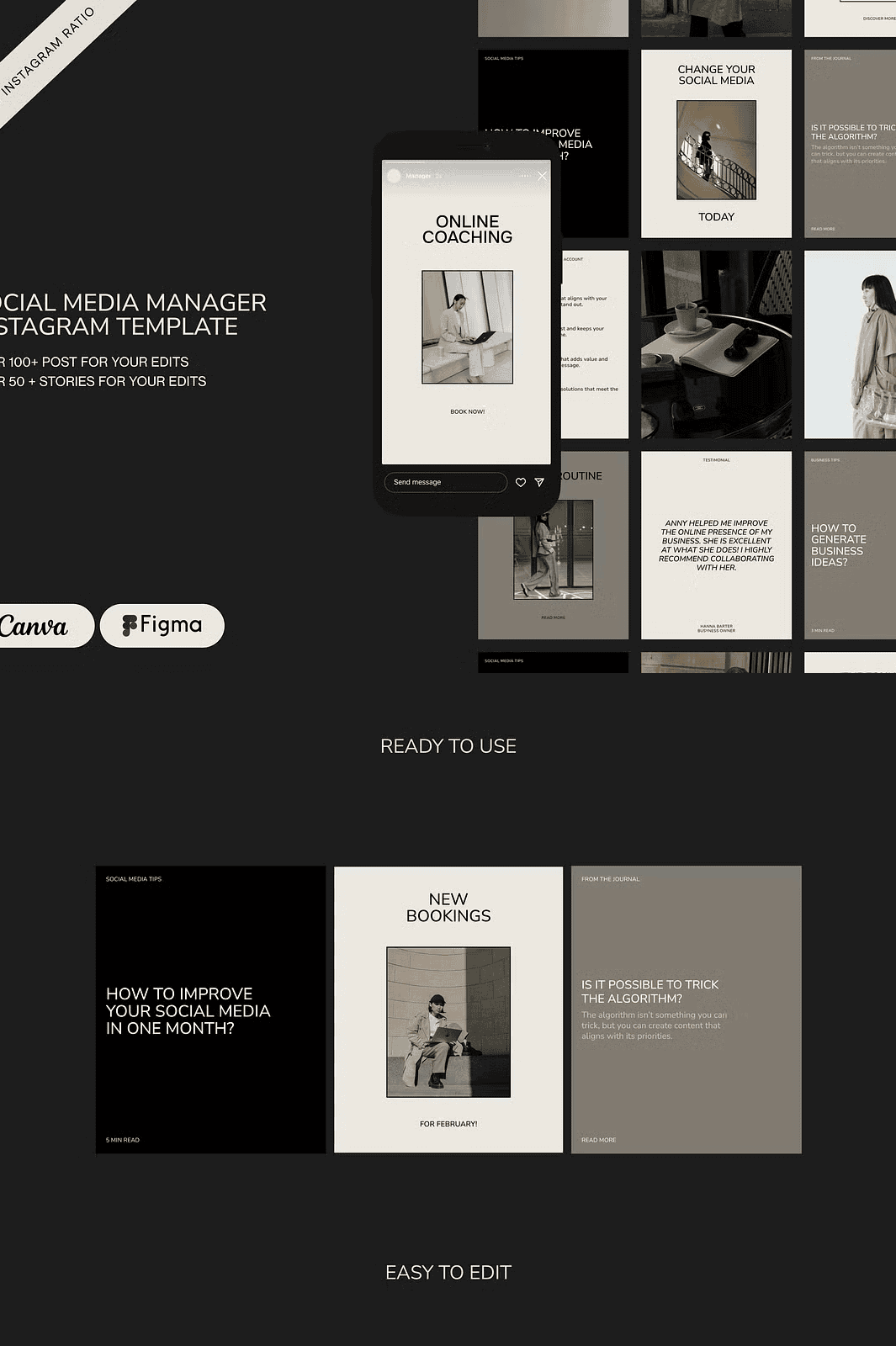Screen dimensions: 896x1346
Task: Click the Manager profile avatar in story
Action: click(394, 176)
